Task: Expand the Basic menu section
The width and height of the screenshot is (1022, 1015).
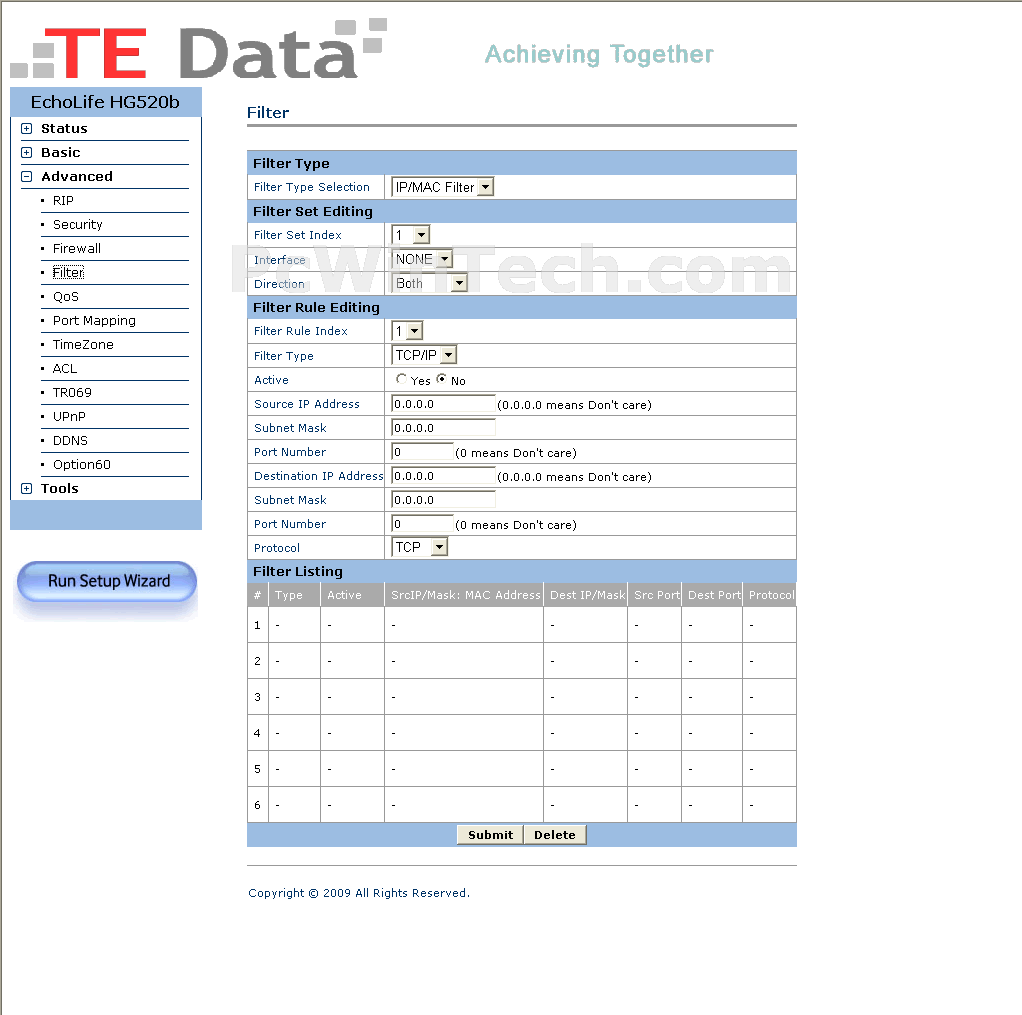Action: click(26, 153)
